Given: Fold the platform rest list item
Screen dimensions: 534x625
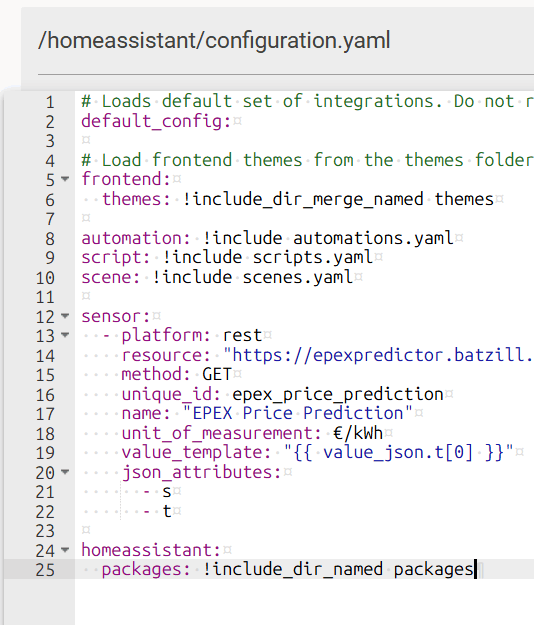Looking at the screenshot, I should click(x=65, y=336).
